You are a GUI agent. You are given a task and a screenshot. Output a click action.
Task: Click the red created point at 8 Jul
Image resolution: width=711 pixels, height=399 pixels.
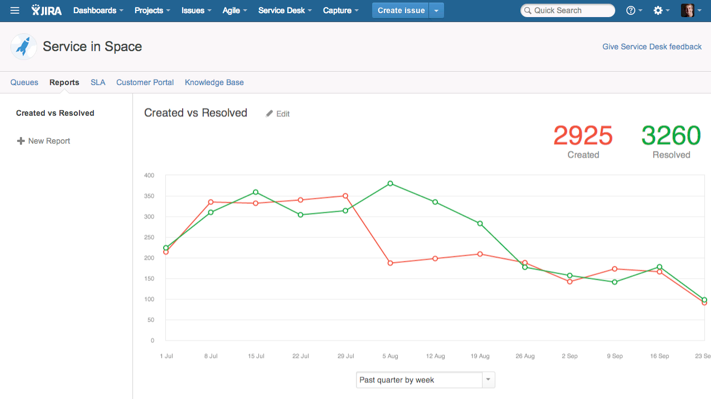(x=211, y=202)
